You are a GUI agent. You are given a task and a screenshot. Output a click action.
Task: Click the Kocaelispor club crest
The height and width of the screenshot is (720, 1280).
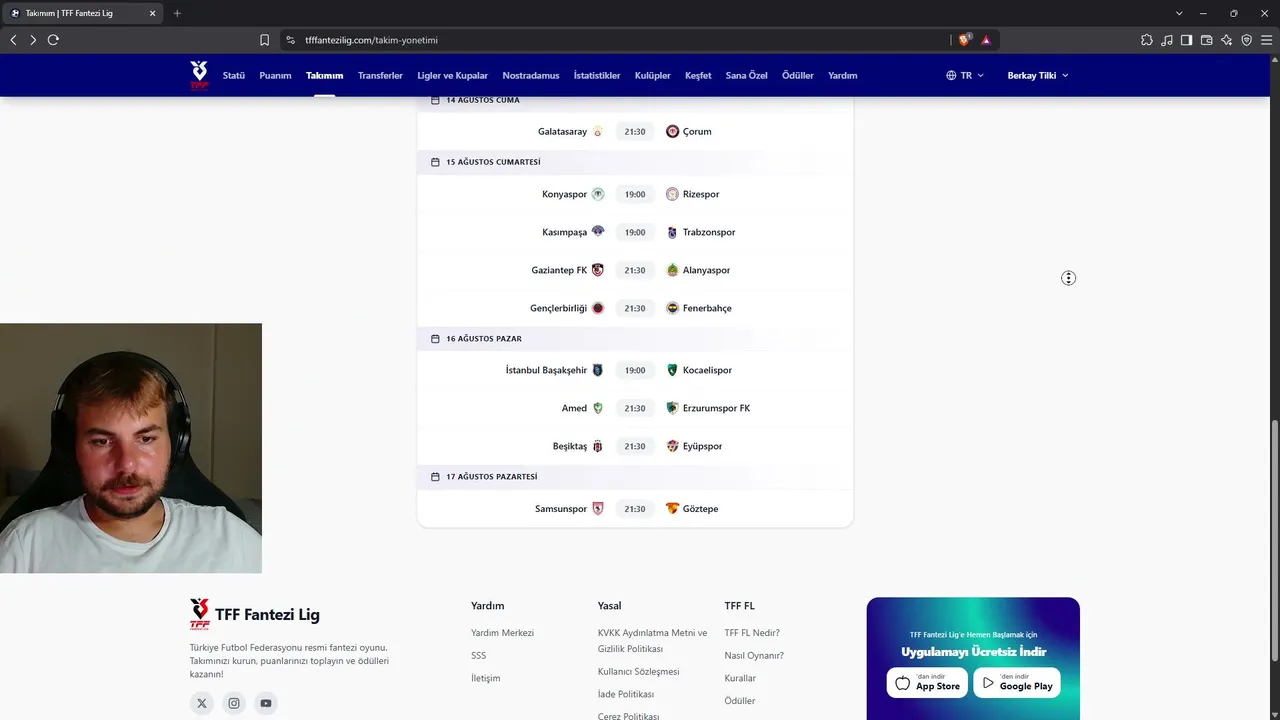click(673, 370)
